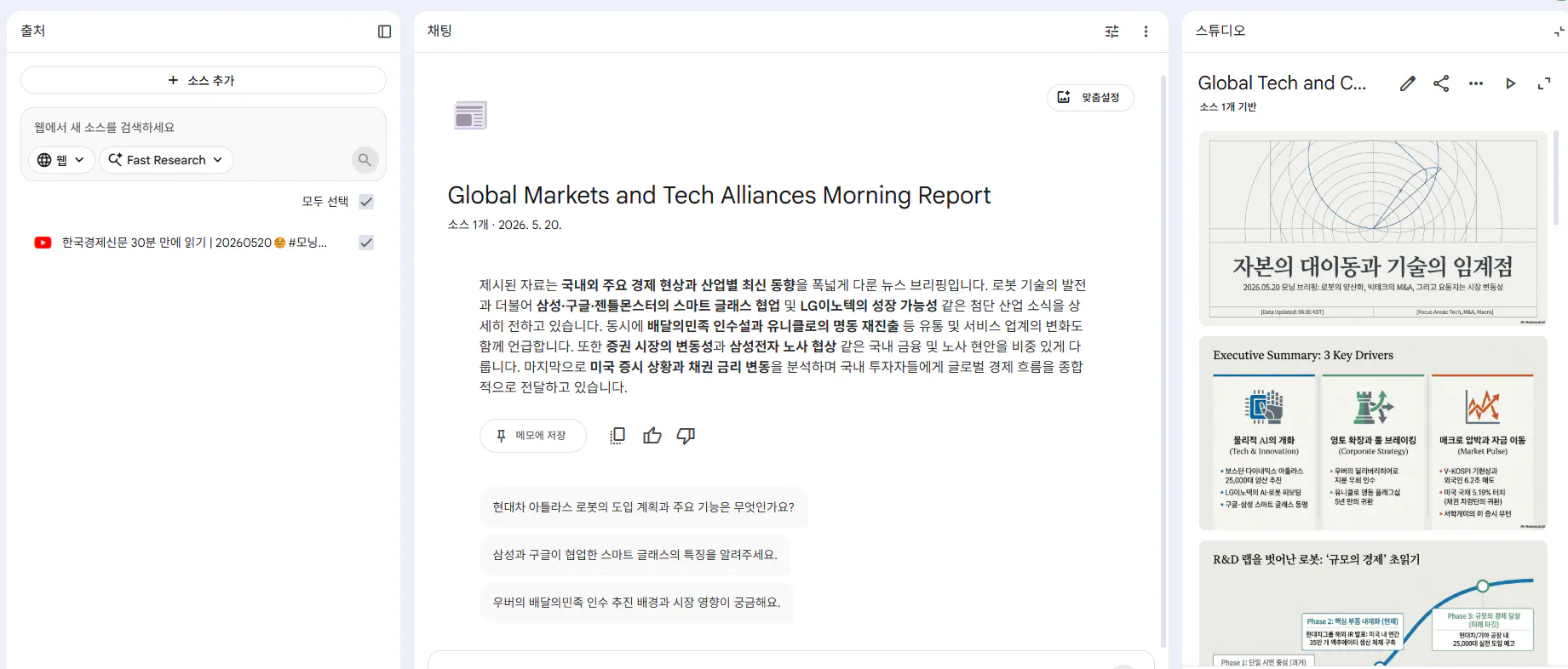
Task: Open the Executive Summary: 3 Key Drivers slide
Action: 1373,433
